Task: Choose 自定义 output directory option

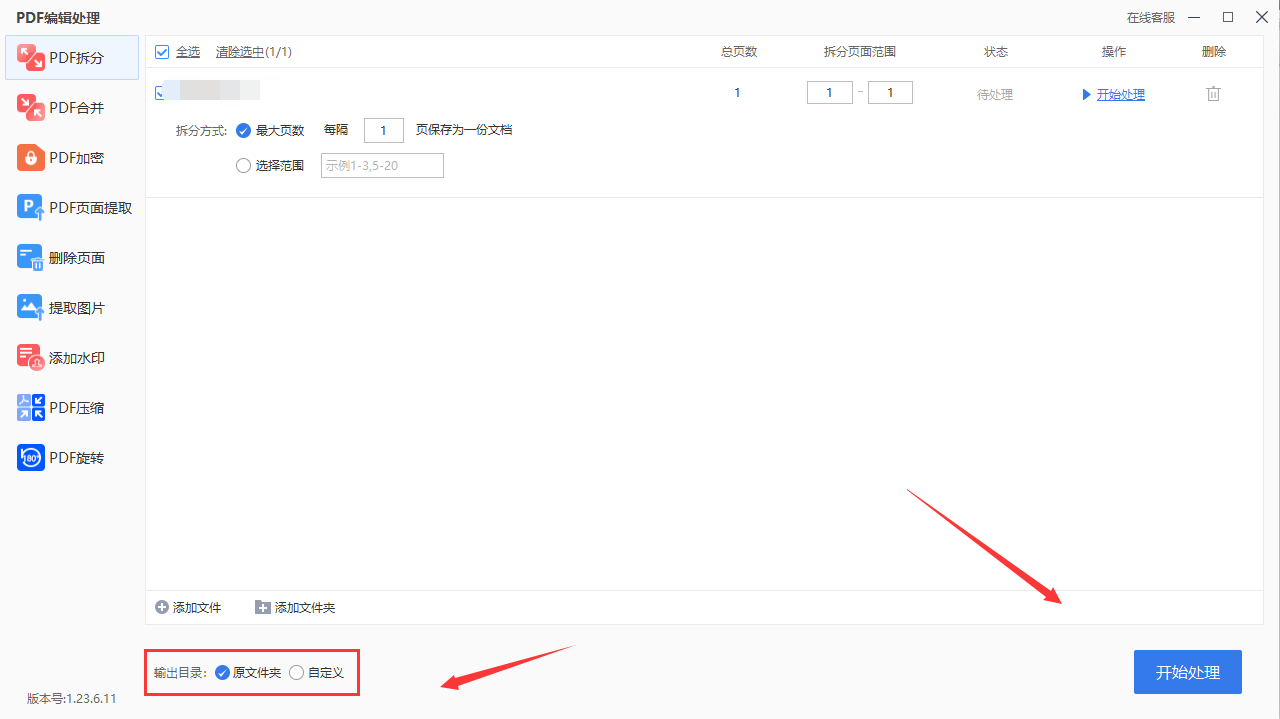Action: tap(296, 673)
